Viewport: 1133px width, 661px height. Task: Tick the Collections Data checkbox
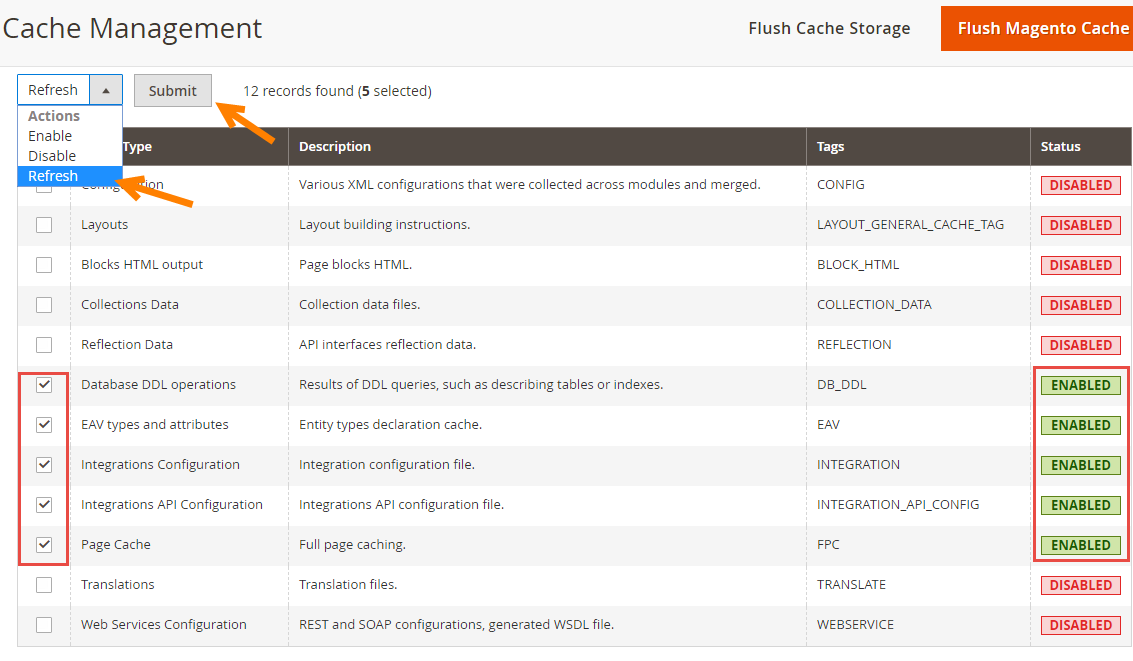pyautogui.click(x=44, y=305)
